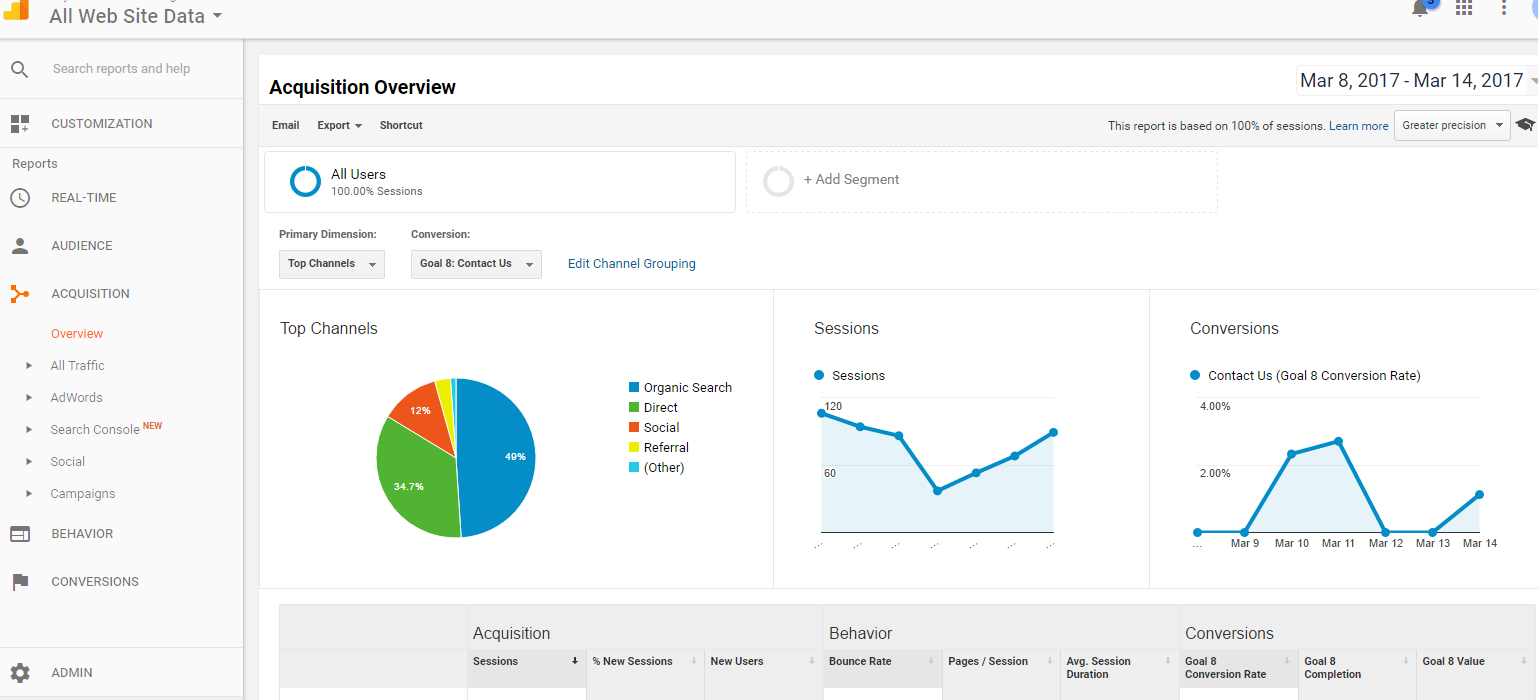Click the Pages / Session column header
1538x700 pixels.
[x=1001, y=668]
